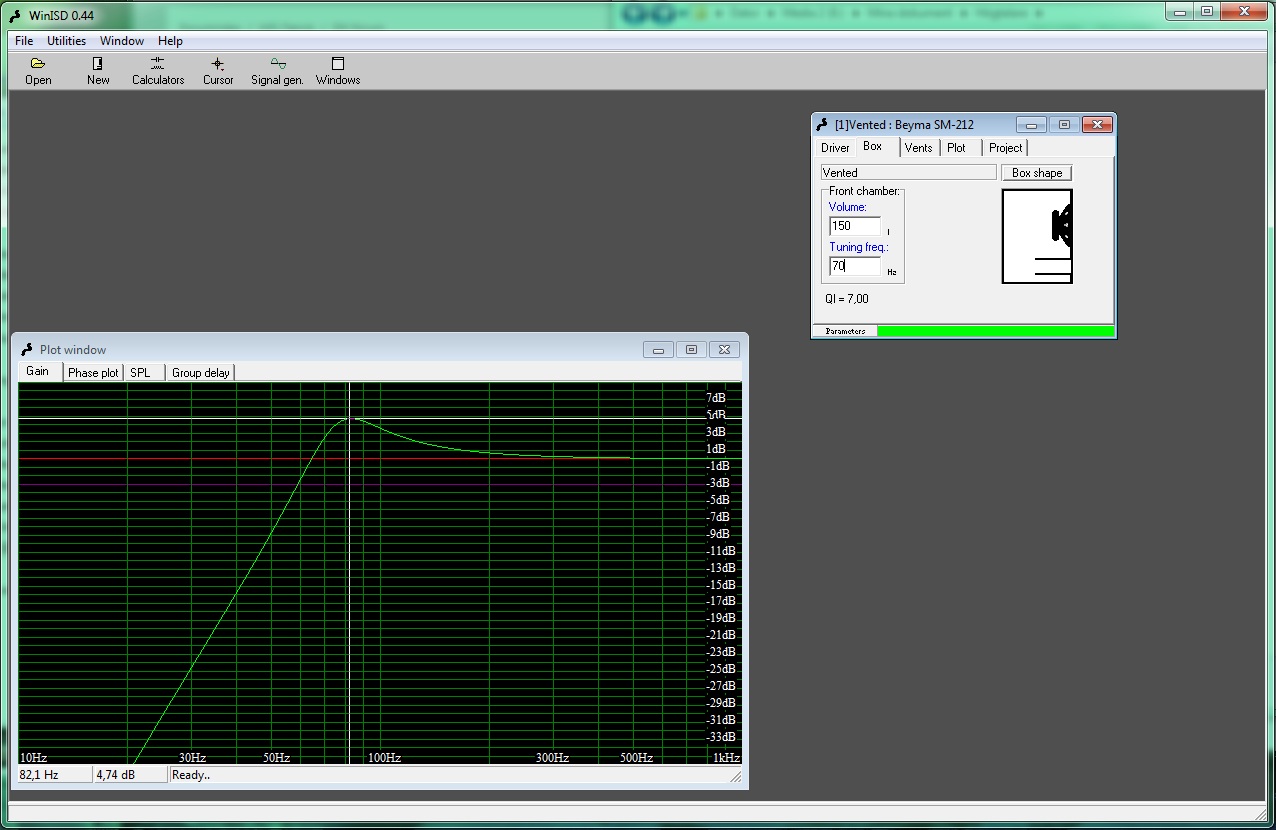Click the -3dB gain axis label
This screenshot has width=1276, height=830.
[718, 483]
